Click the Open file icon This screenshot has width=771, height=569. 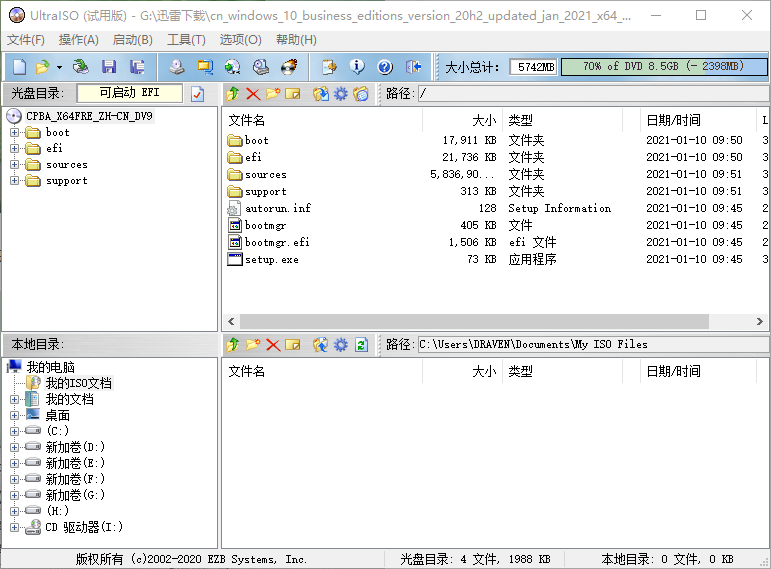pyautogui.click(x=43, y=67)
